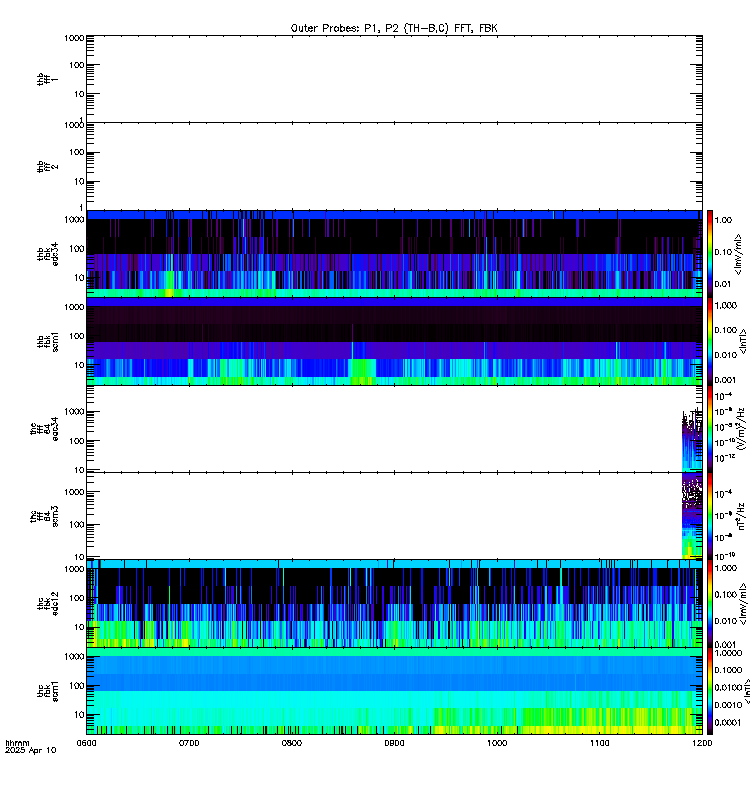Click the thc fff scm3 color bar

710,516
